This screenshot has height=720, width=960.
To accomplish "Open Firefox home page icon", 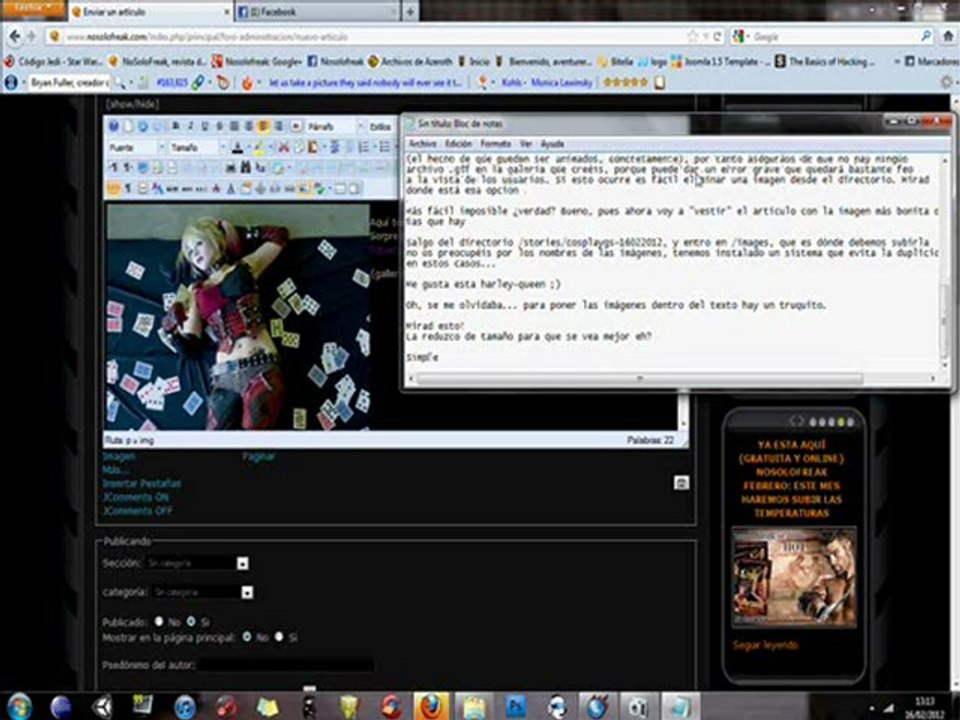I will 947,37.
